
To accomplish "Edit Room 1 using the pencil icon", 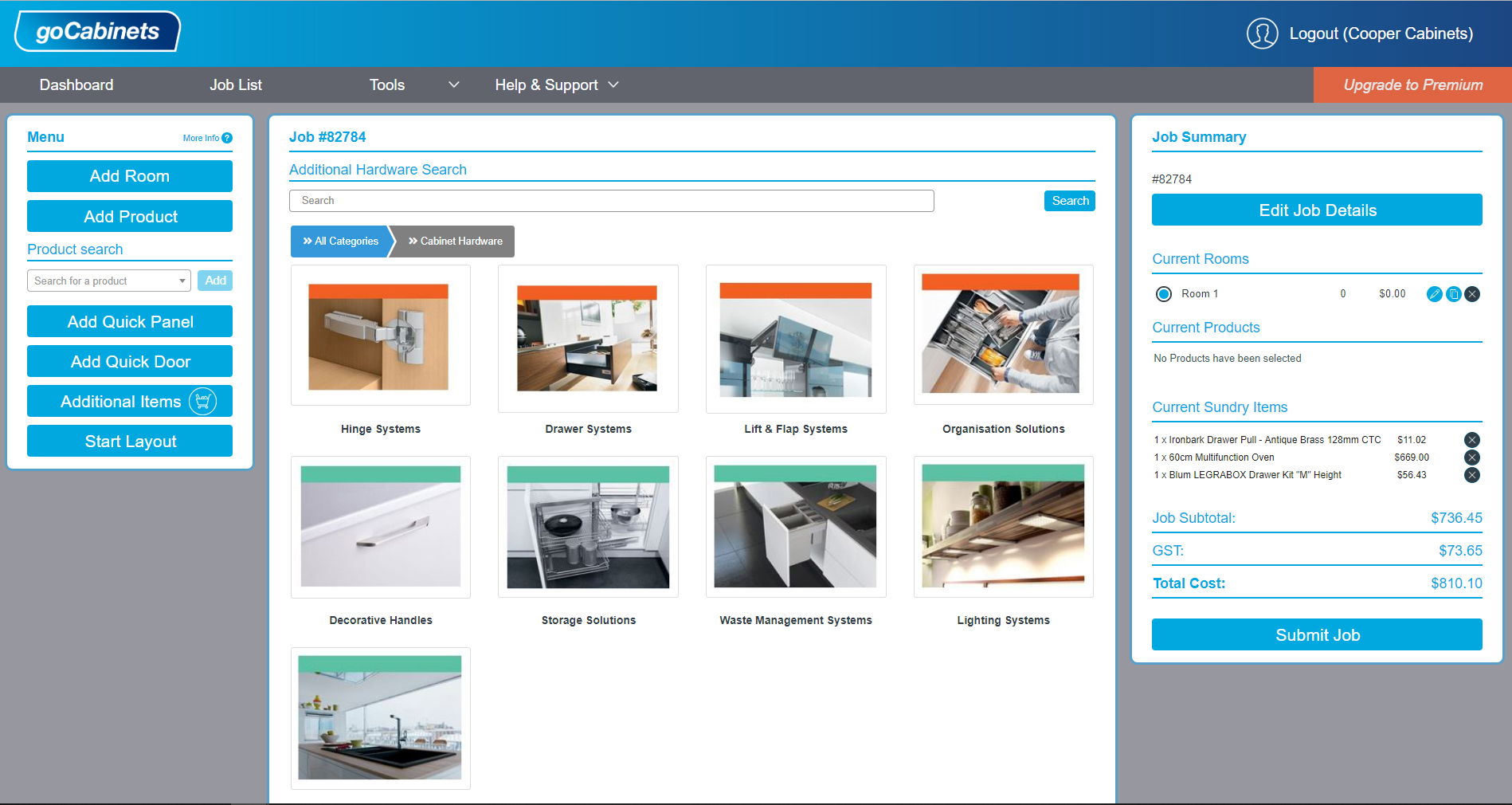I will click(1435, 293).
